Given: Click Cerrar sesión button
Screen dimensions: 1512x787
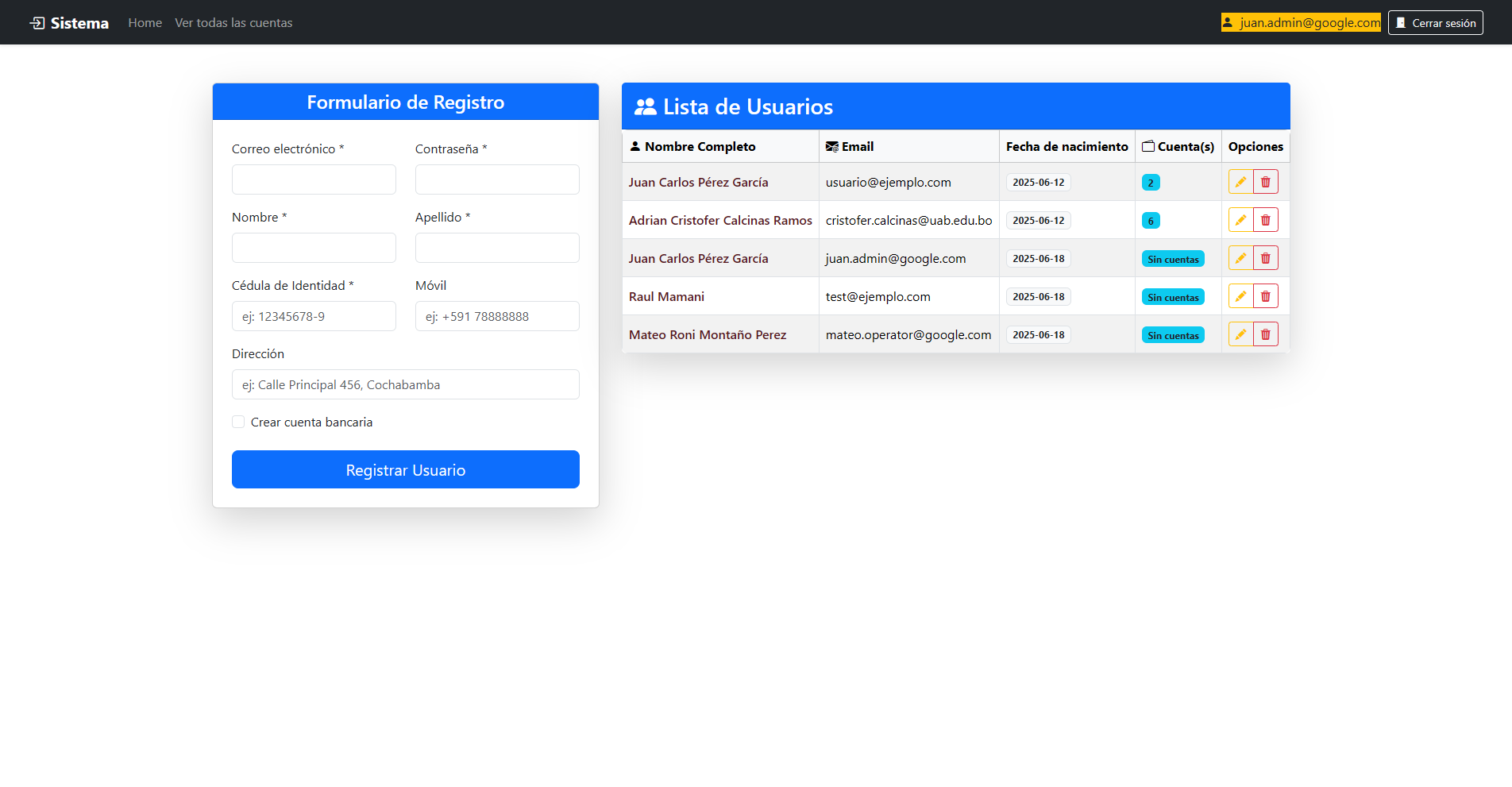Looking at the screenshot, I should click(1436, 23).
